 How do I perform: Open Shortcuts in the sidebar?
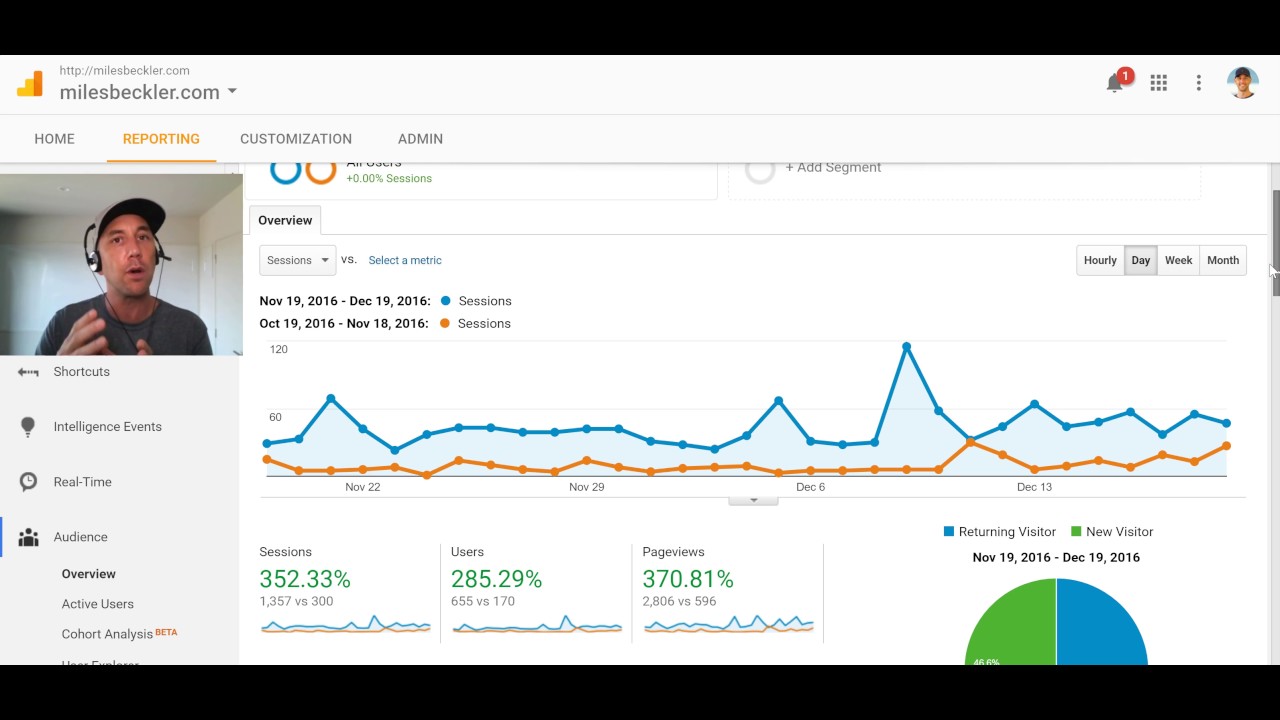[82, 372]
